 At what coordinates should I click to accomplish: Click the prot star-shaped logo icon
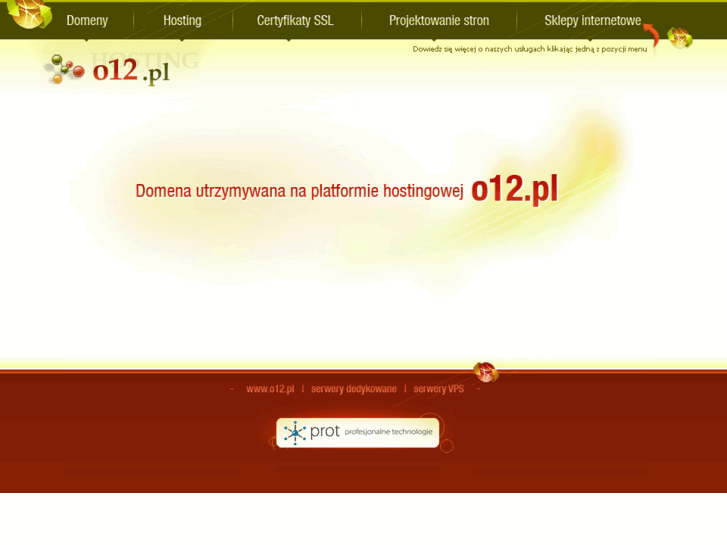(x=295, y=433)
